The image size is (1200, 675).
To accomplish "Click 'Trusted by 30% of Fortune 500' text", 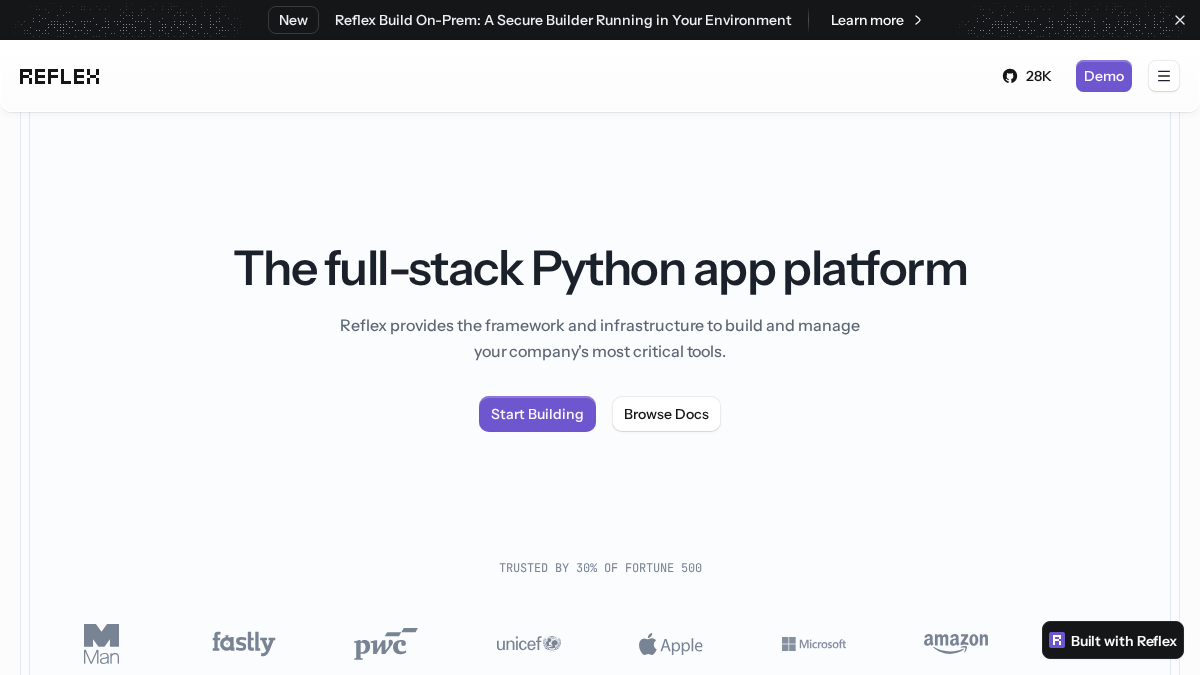I will point(600,568).
